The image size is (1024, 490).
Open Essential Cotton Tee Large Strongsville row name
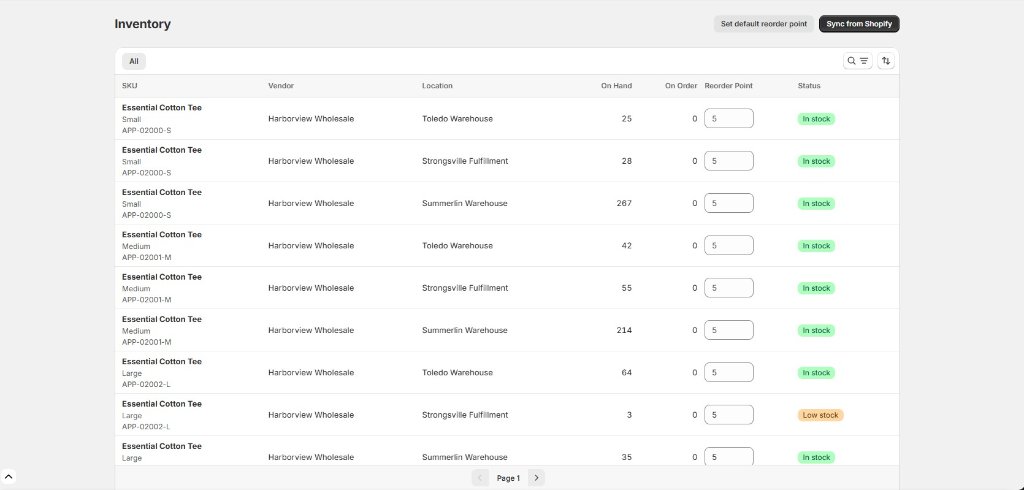point(162,404)
